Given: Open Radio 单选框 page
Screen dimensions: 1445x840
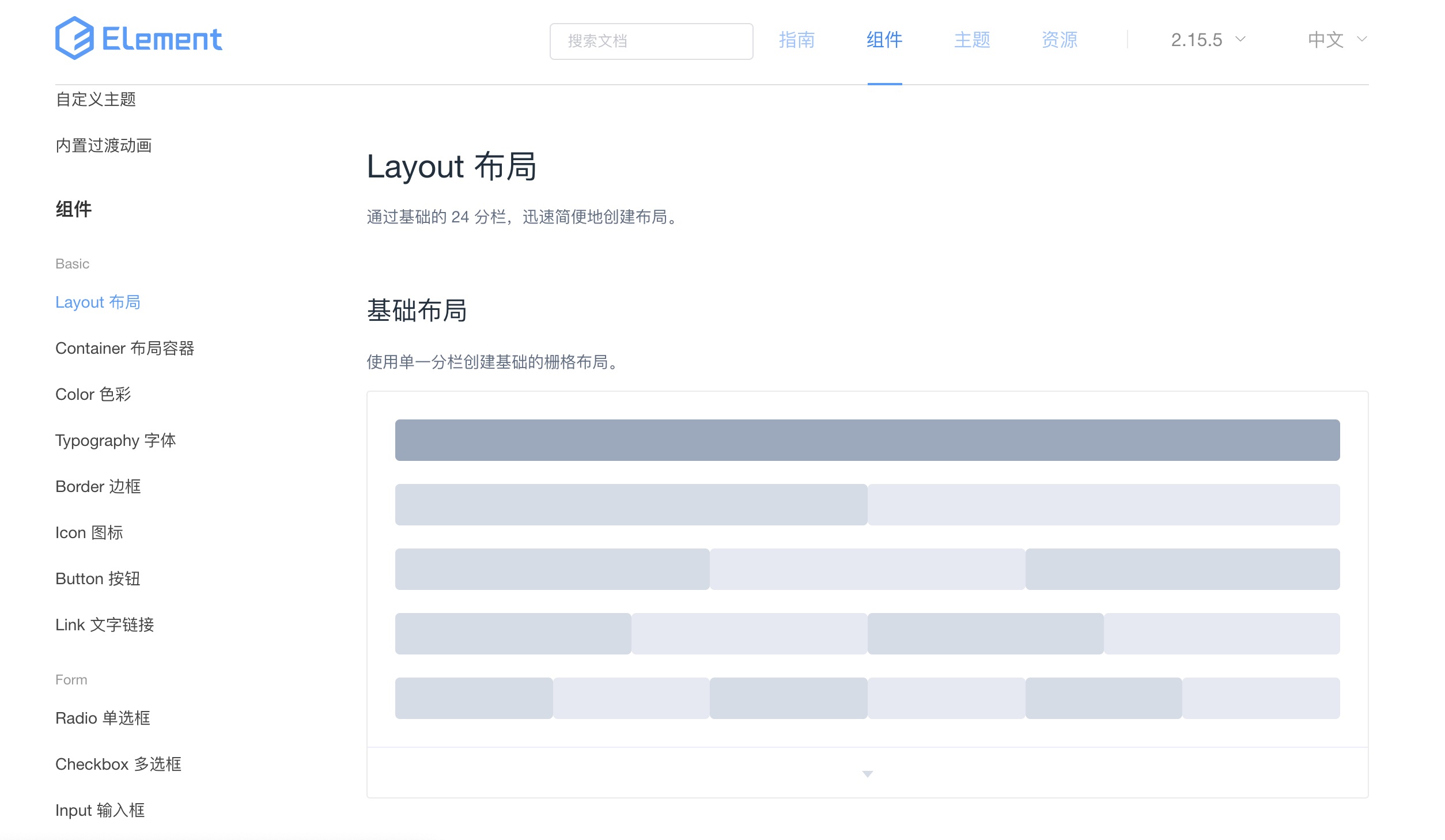Looking at the screenshot, I should click(103, 718).
